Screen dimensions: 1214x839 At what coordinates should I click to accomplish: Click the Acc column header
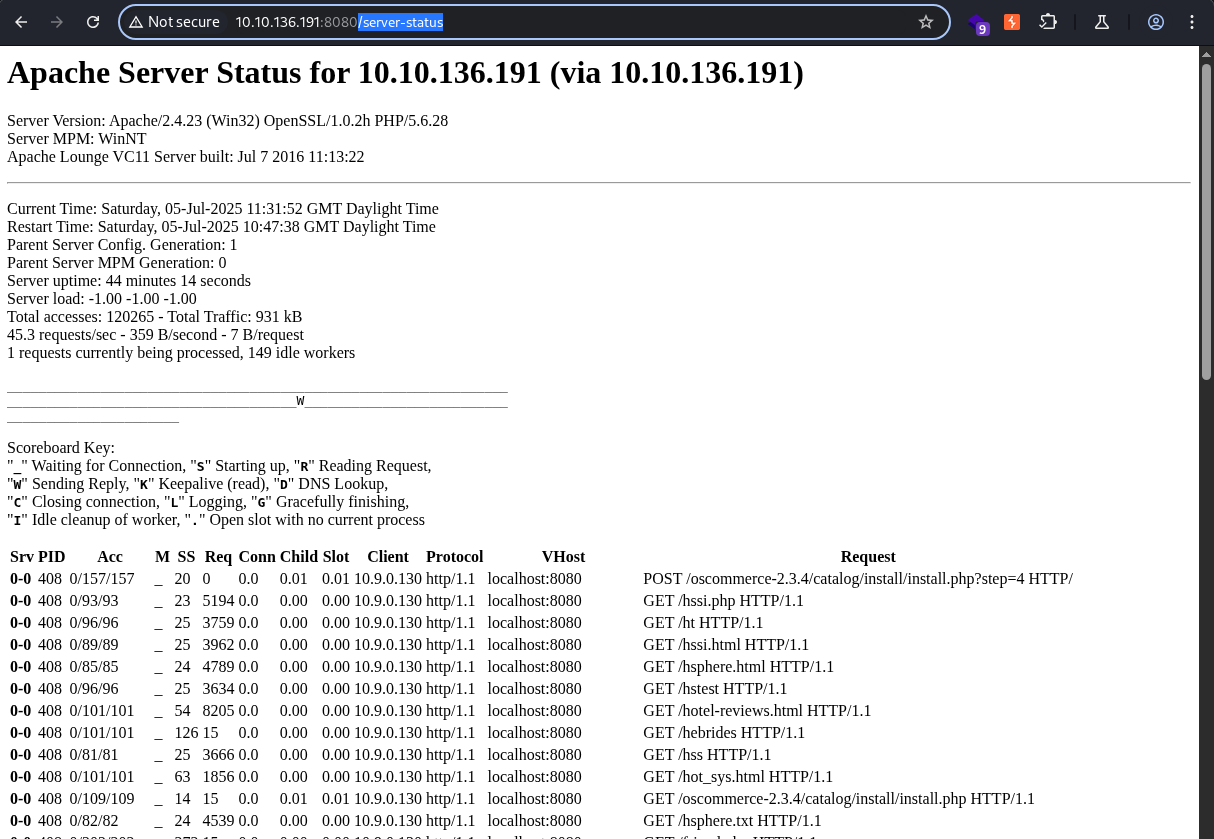tap(110, 557)
